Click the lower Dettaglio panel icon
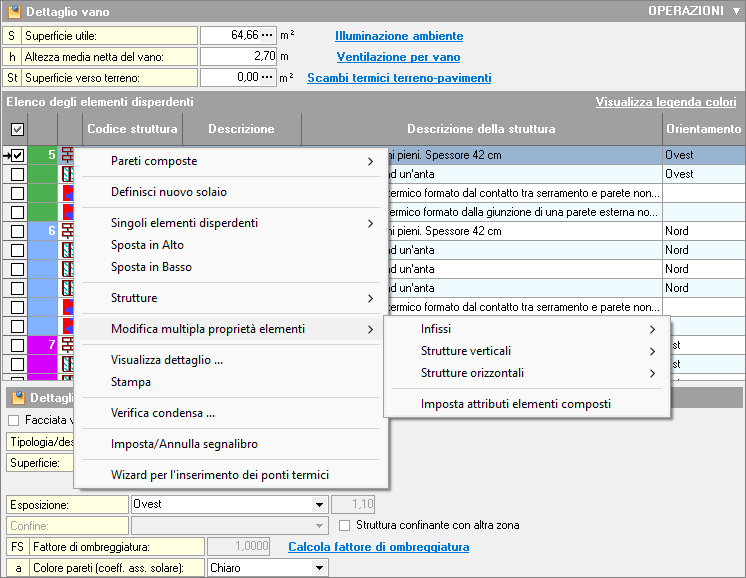The width and height of the screenshot is (746, 578). pyautogui.click(x=18, y=398)
